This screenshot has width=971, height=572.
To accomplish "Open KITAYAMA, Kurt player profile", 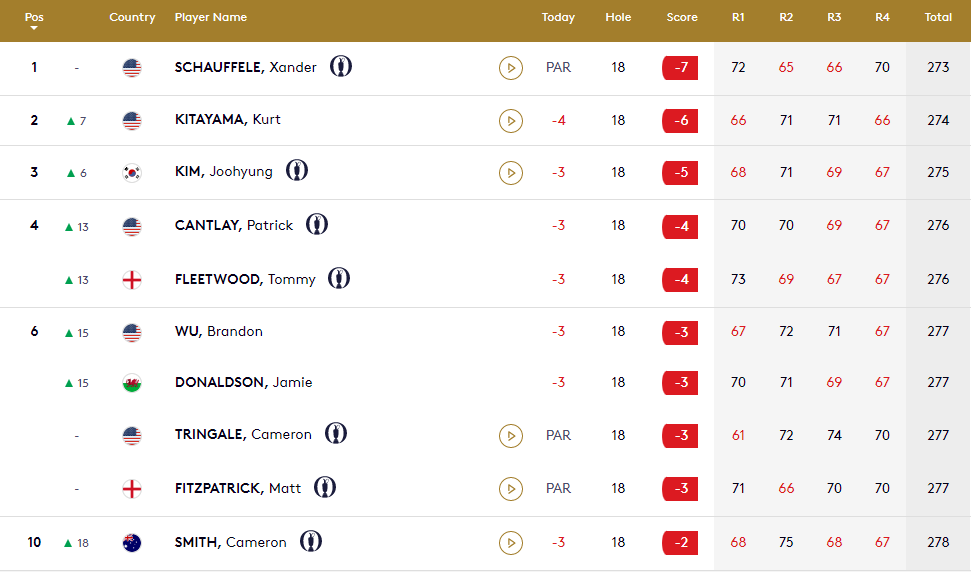I will pos(227,120).
